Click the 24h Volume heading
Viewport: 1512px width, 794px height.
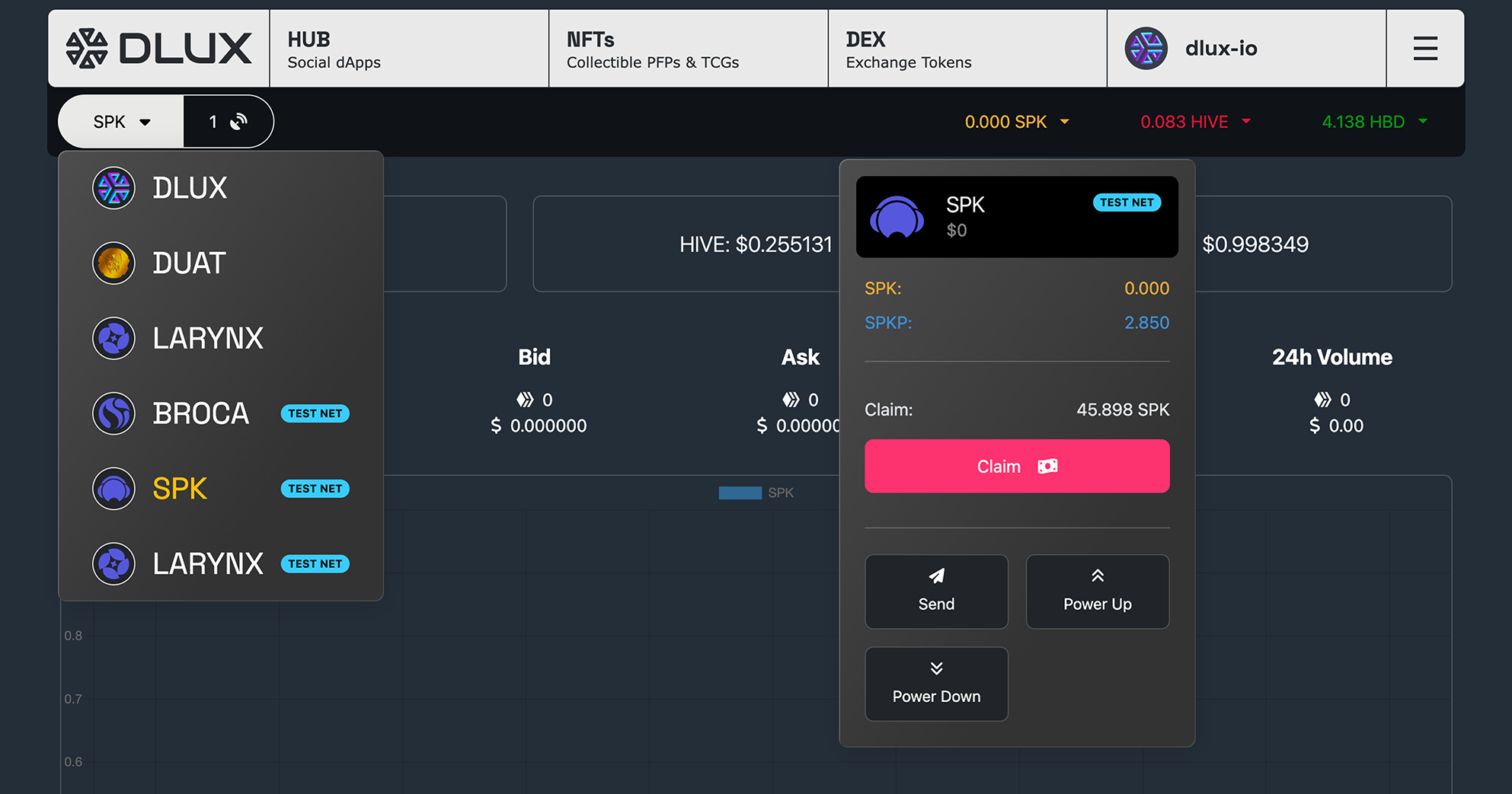click(1332, 357)
